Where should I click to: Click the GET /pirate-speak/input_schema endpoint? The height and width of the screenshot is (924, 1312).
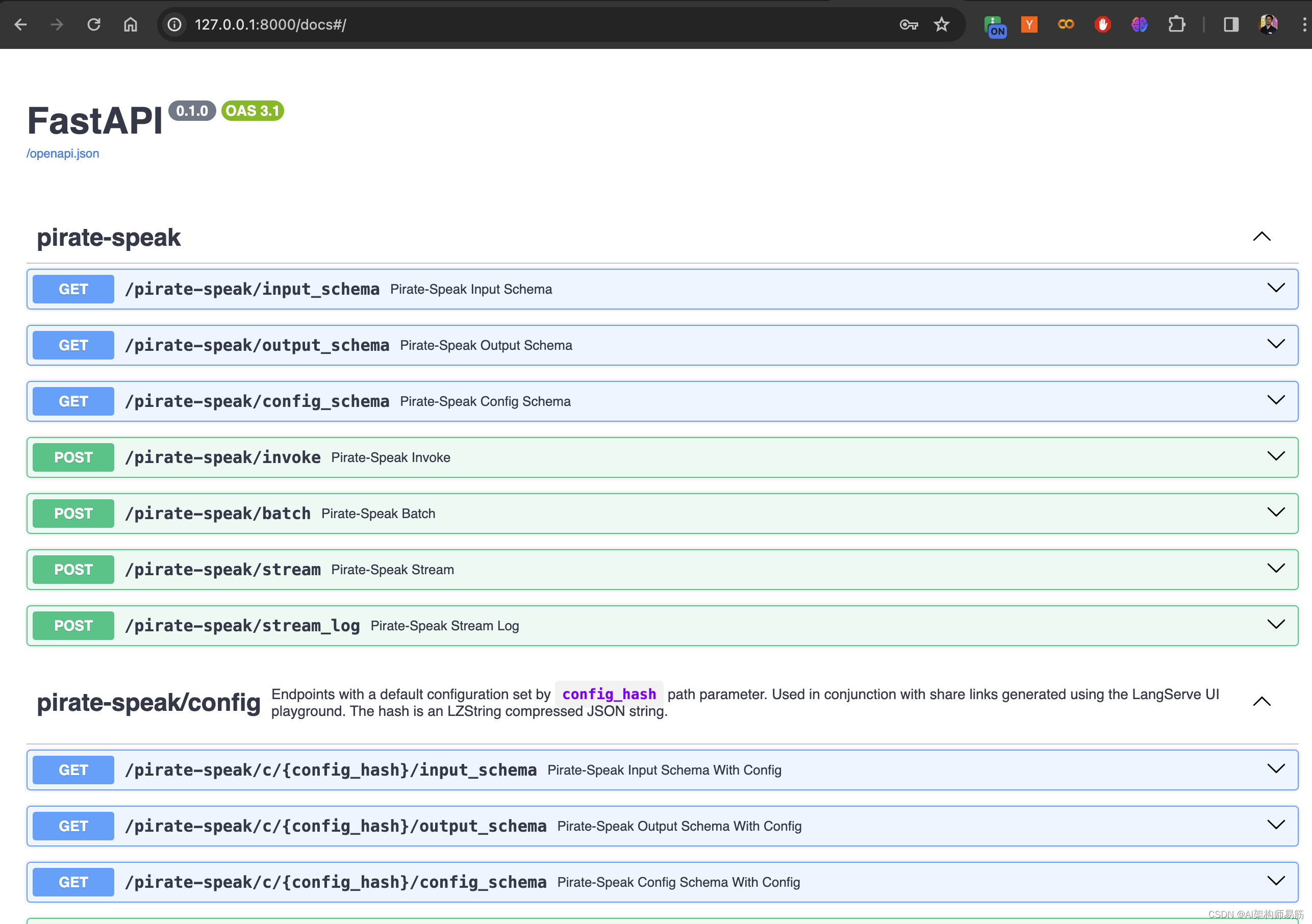[661, 289]
